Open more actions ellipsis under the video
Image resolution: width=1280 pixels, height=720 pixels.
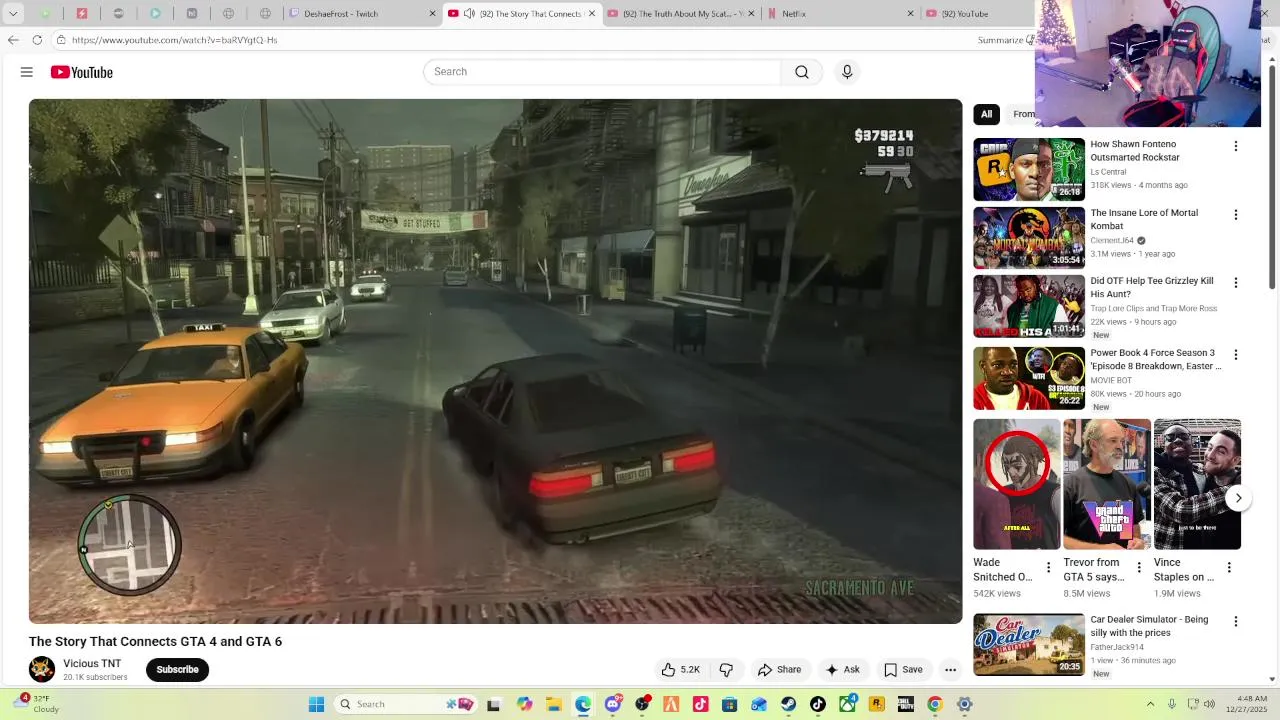click(x=951, y=670)
